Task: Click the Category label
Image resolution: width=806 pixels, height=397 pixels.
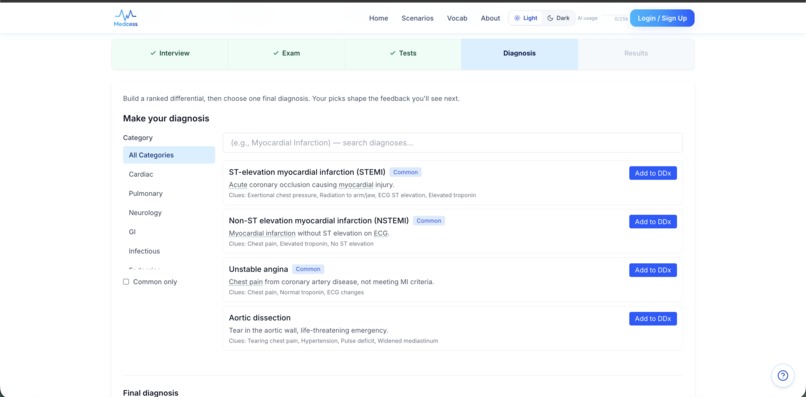Action: click(138, 138)
